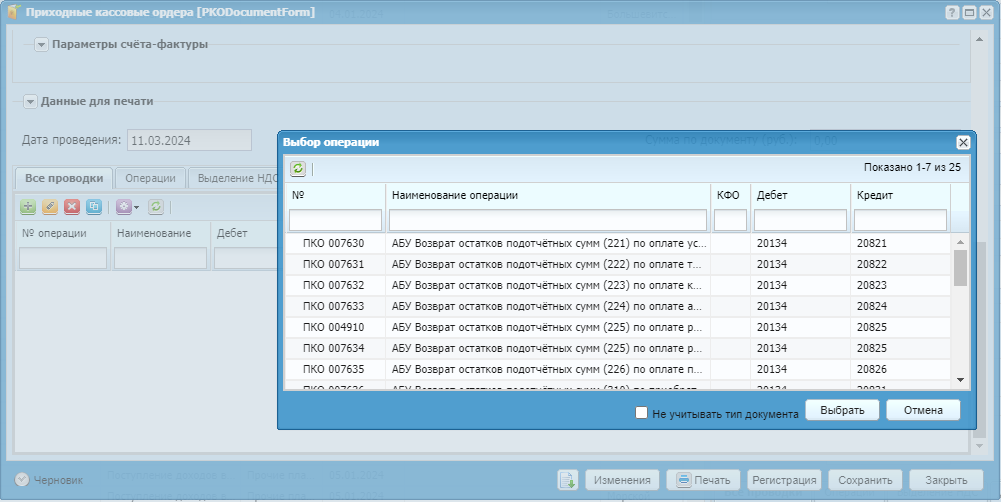Click the blue copy entry icon
The width and height of the screenshot is (1001, 502).
point(94,207)
